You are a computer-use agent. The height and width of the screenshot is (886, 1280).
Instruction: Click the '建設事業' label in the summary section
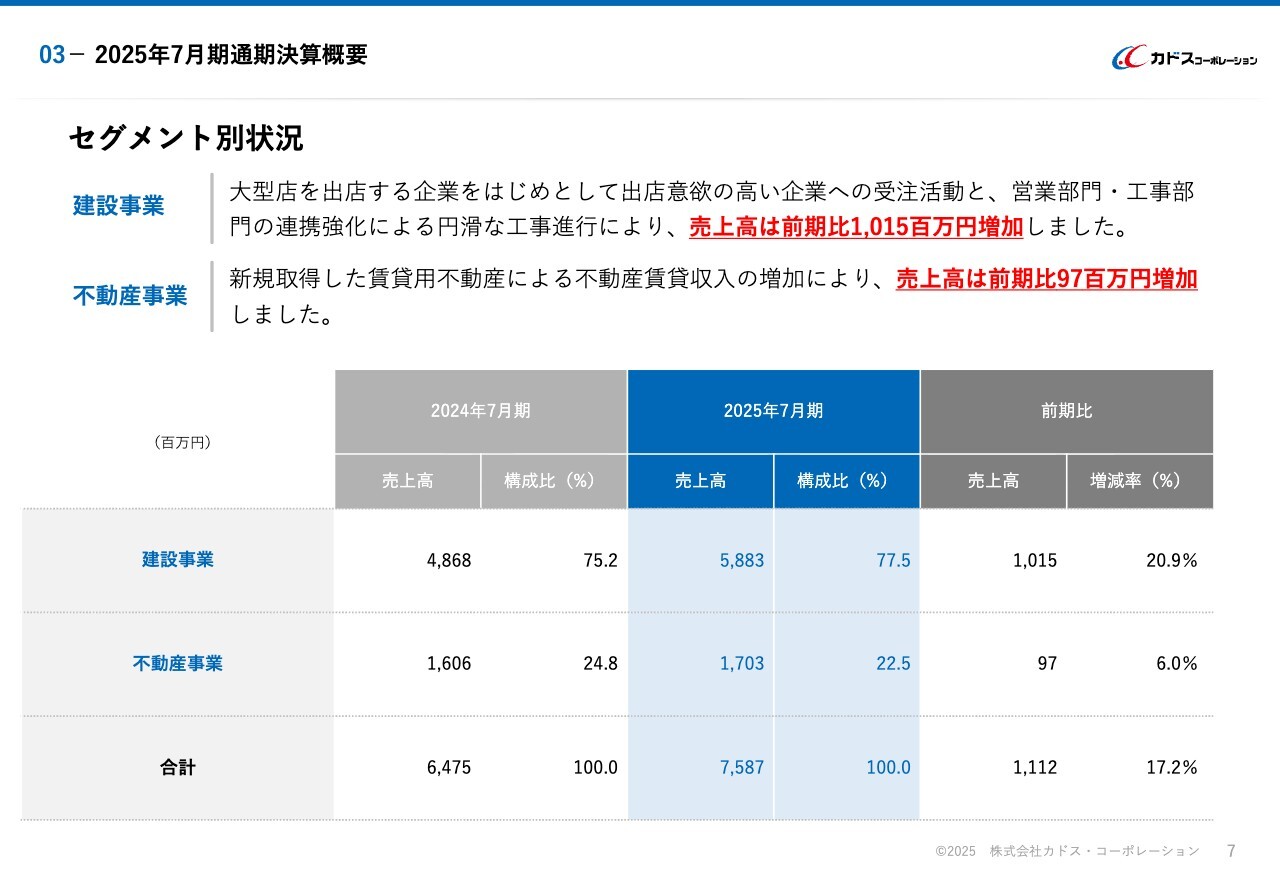click(118, 206)
